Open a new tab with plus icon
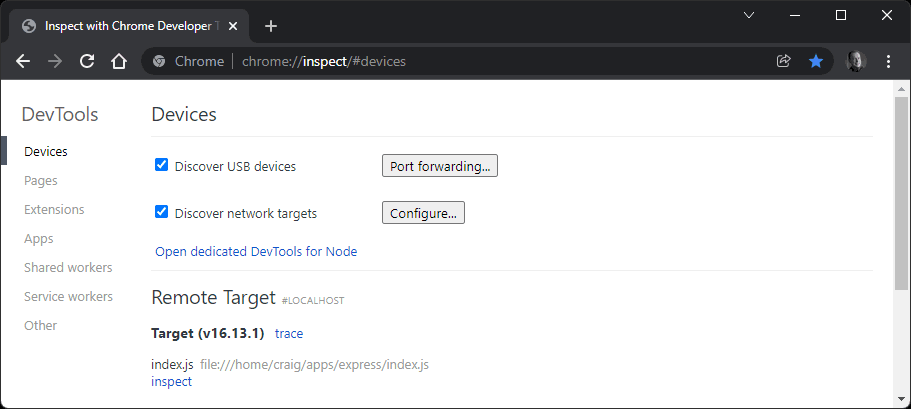911x409 pixels. (271, 26)
